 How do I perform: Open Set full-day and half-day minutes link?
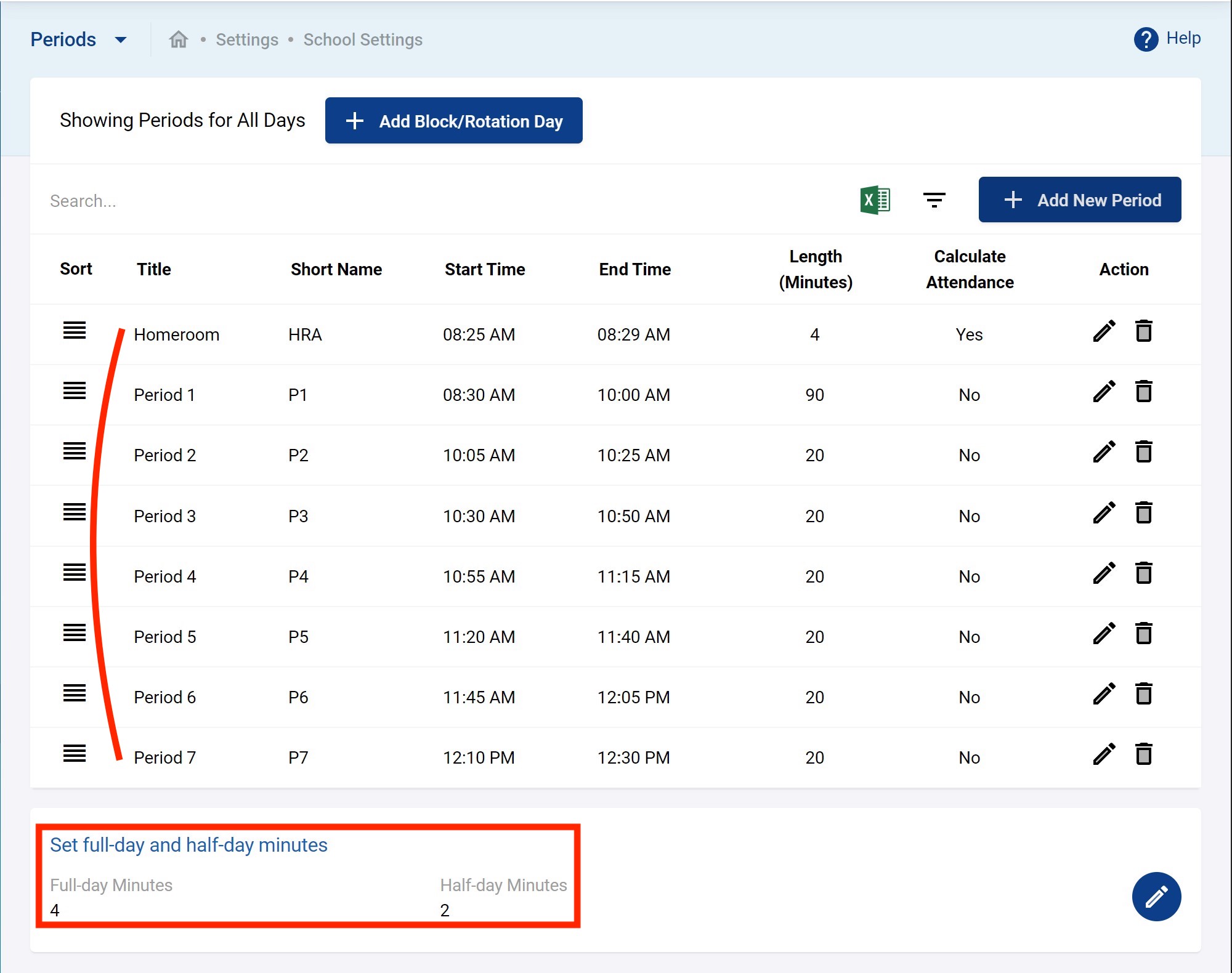pos(188,845)
